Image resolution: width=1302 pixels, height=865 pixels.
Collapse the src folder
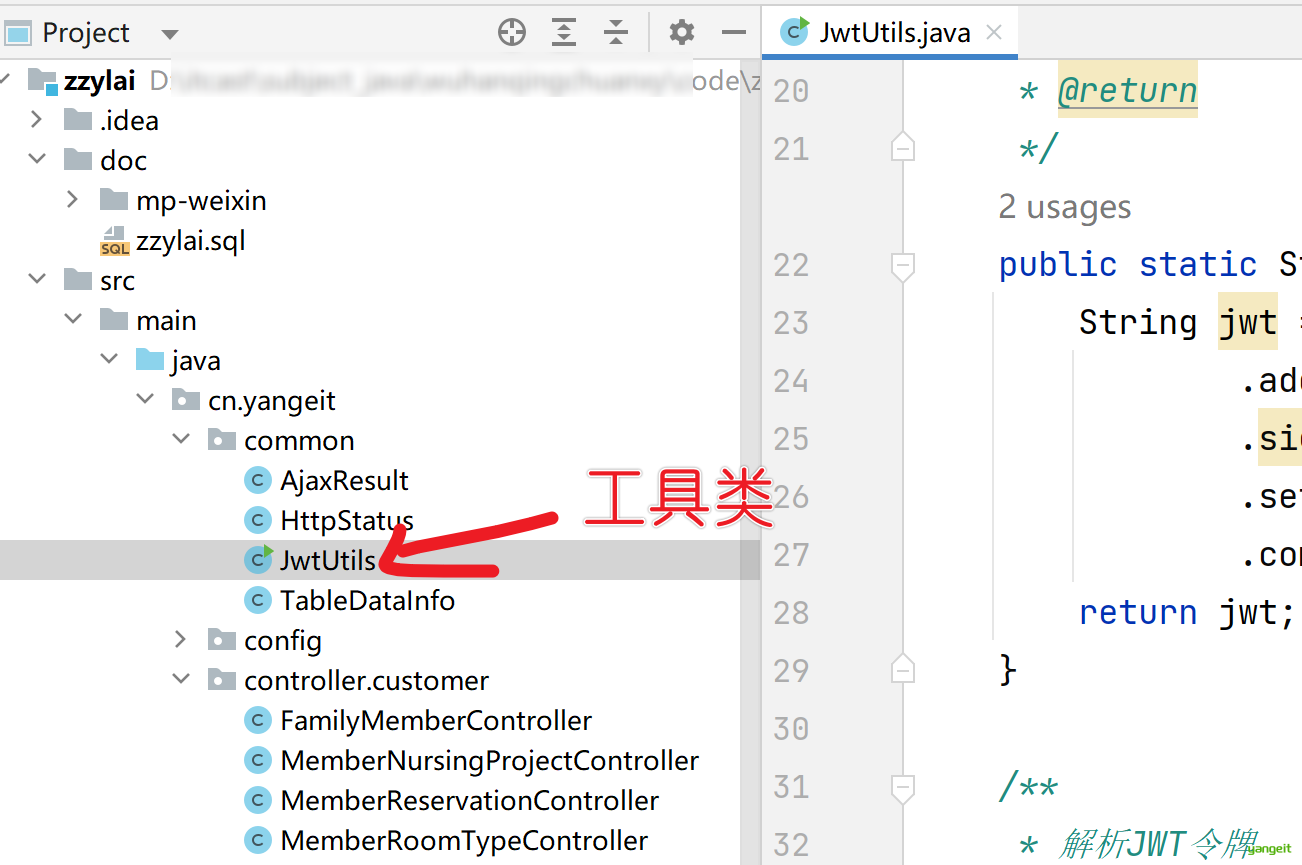pos(37,280)
